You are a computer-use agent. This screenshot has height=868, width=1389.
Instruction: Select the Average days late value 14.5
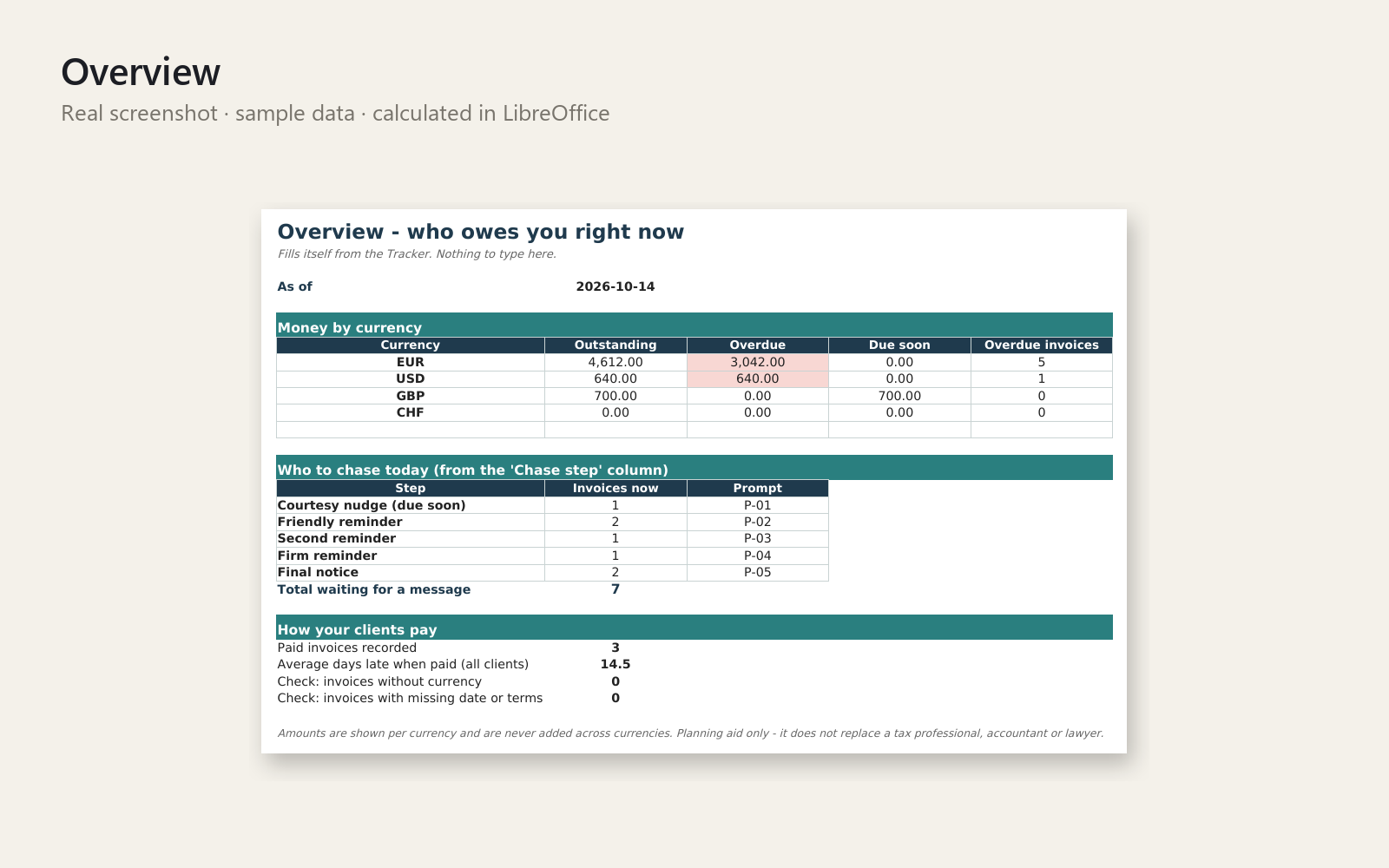pyautogui.click(x=616, y=664)
